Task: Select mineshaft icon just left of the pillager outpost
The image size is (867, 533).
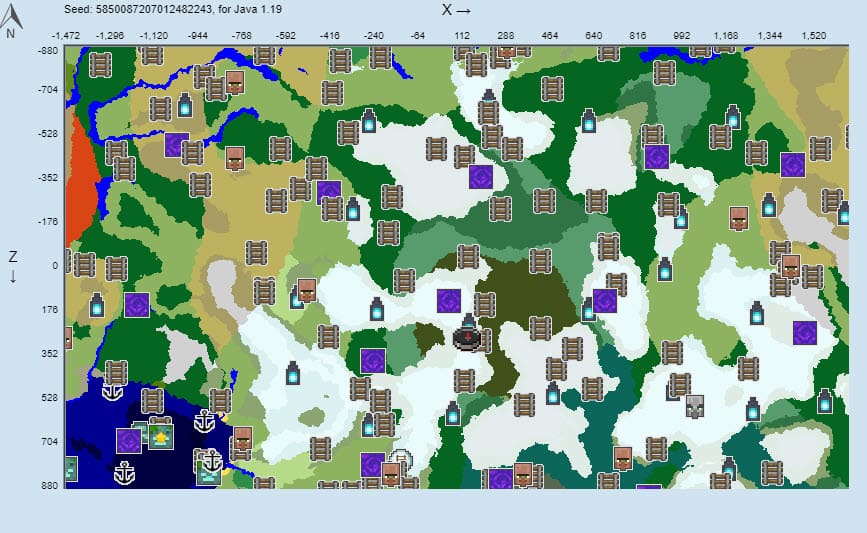Action: coord(680,385)
